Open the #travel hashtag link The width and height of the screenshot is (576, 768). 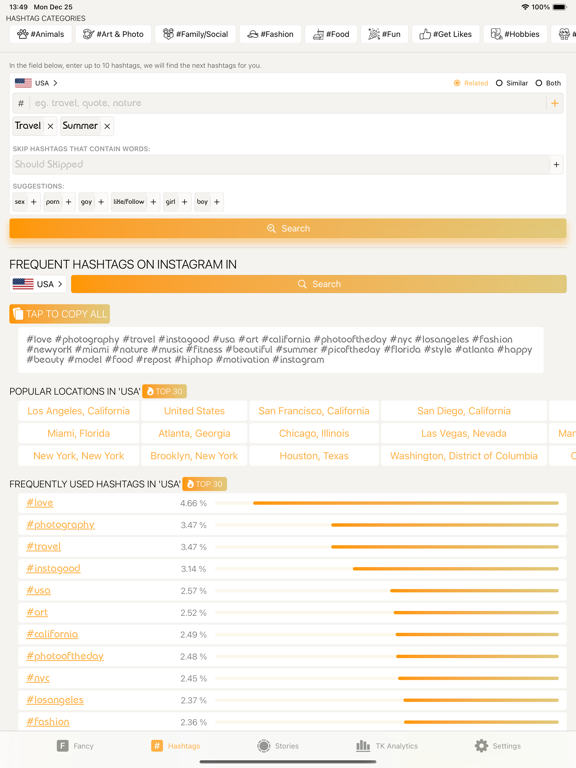[x=44, y=547]
